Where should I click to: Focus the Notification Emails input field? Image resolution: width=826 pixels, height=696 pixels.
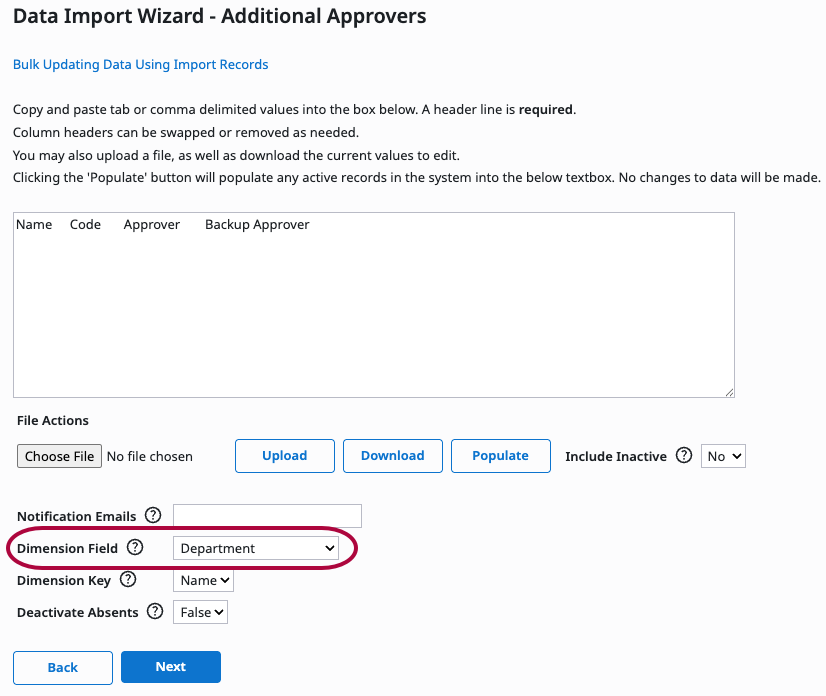coord(267,516)
